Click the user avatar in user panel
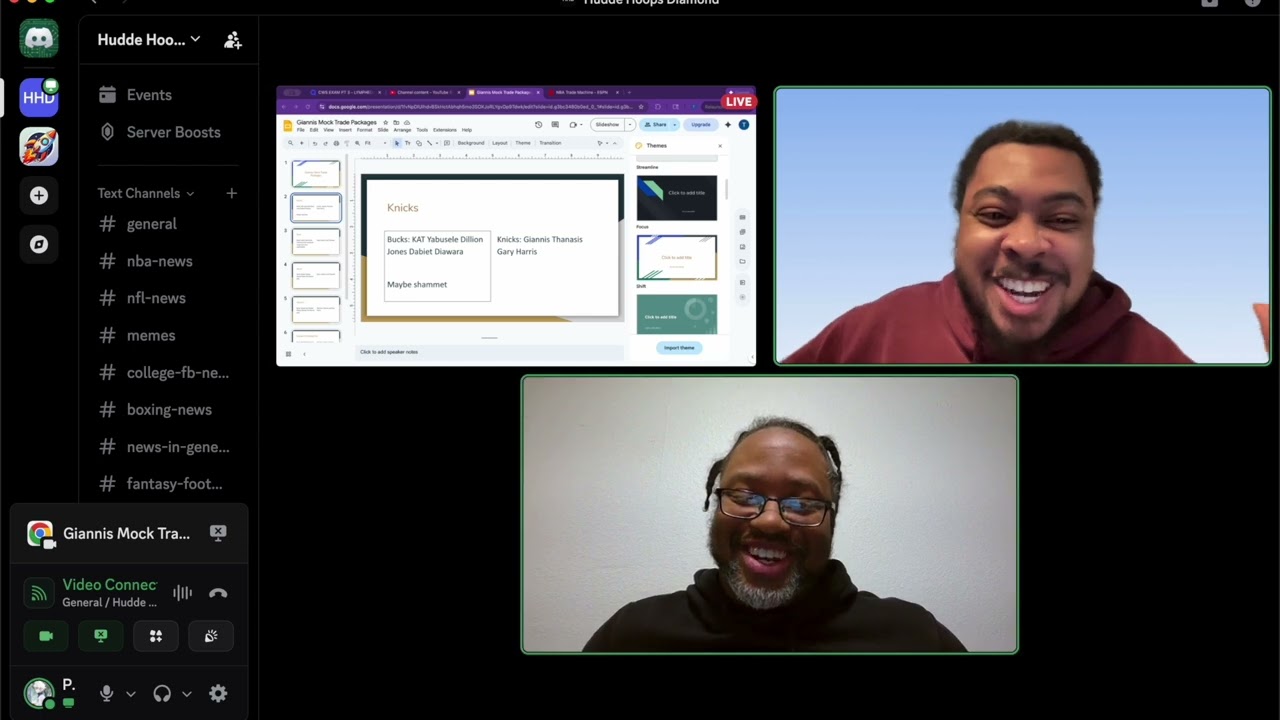 (x=39, y=693)
